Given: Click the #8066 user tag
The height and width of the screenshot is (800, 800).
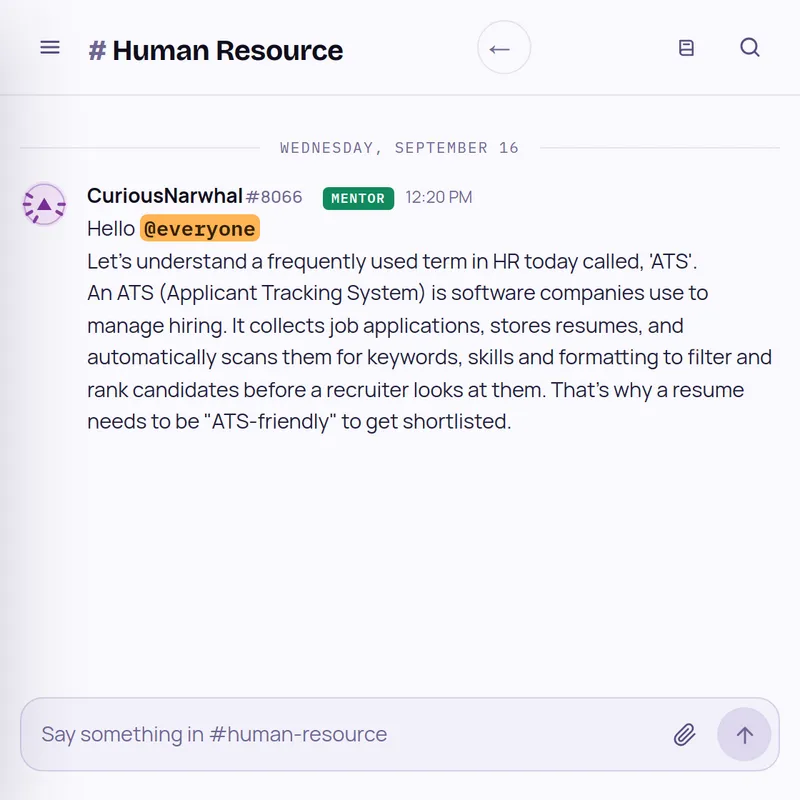Looking at the screenshot, I should (x=274, y=197).
